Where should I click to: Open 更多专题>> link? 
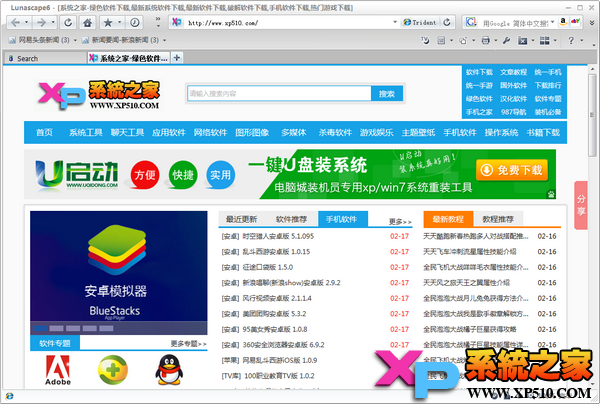188,344
